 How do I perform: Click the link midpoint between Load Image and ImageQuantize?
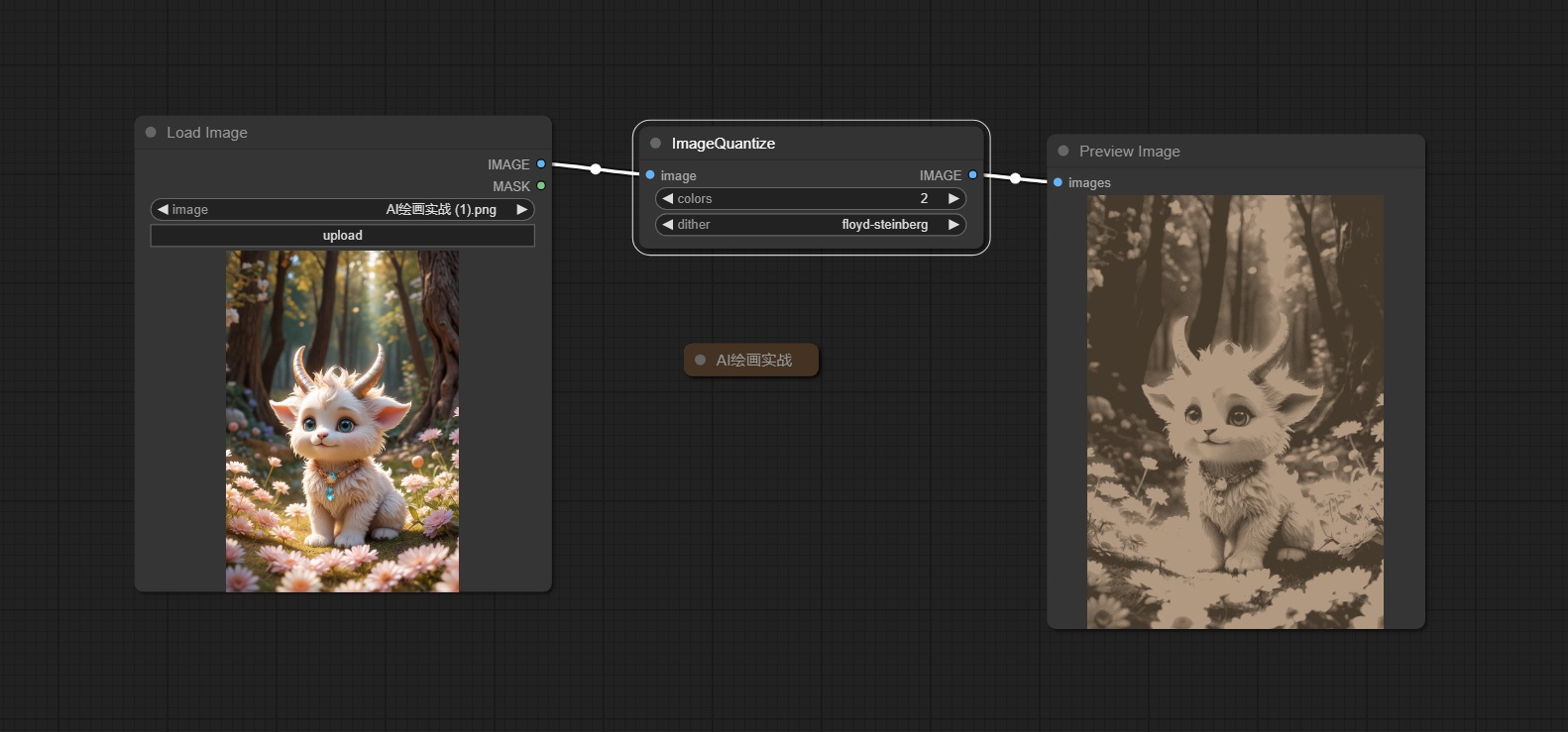[x=596, y=169]
